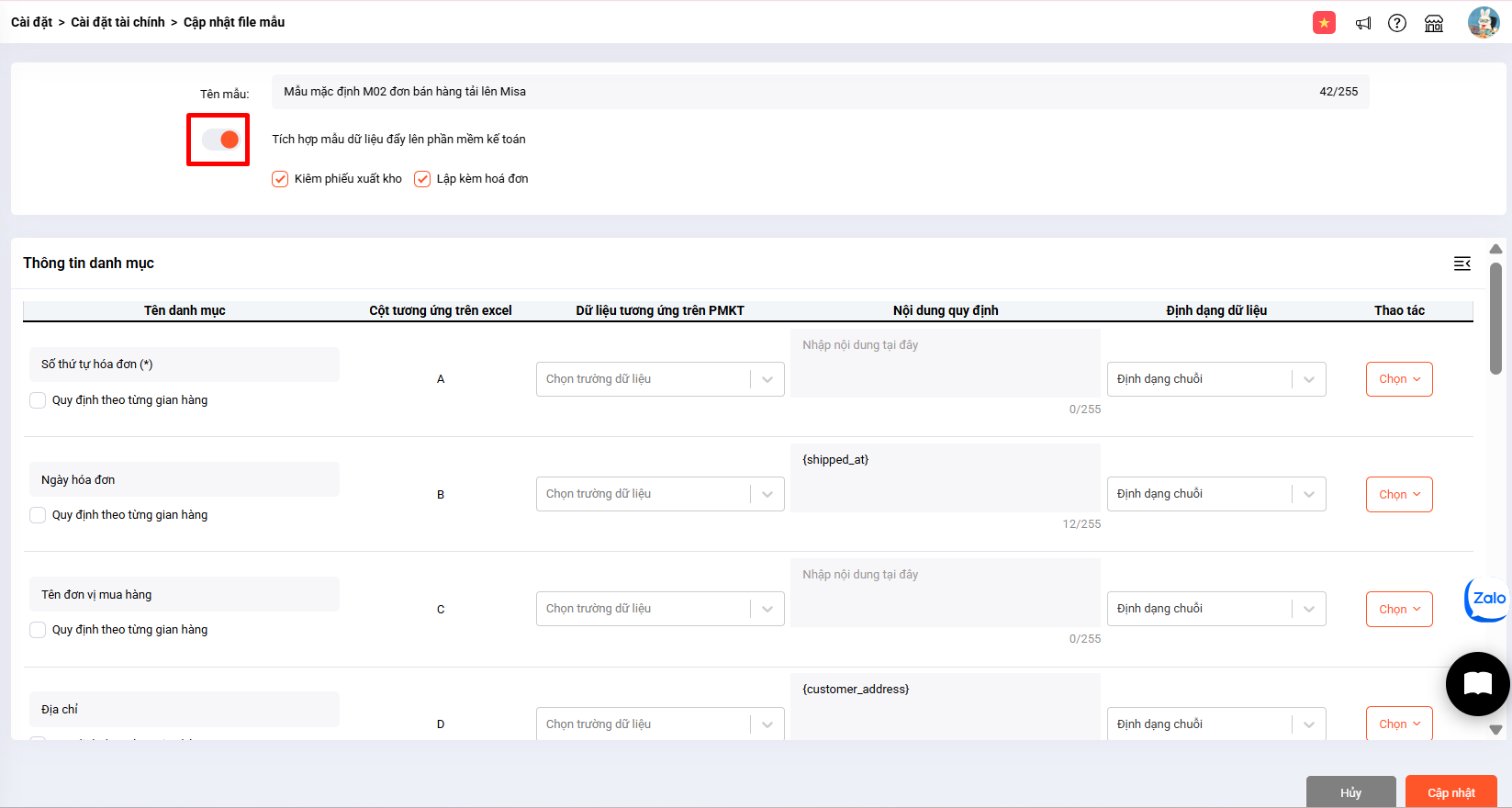Image resolution: width=1512 pixels, height=808 pixels.
Task: Uncheck Kiêm phiếu xuất kho checkbox
Action: tap(280, 179)
